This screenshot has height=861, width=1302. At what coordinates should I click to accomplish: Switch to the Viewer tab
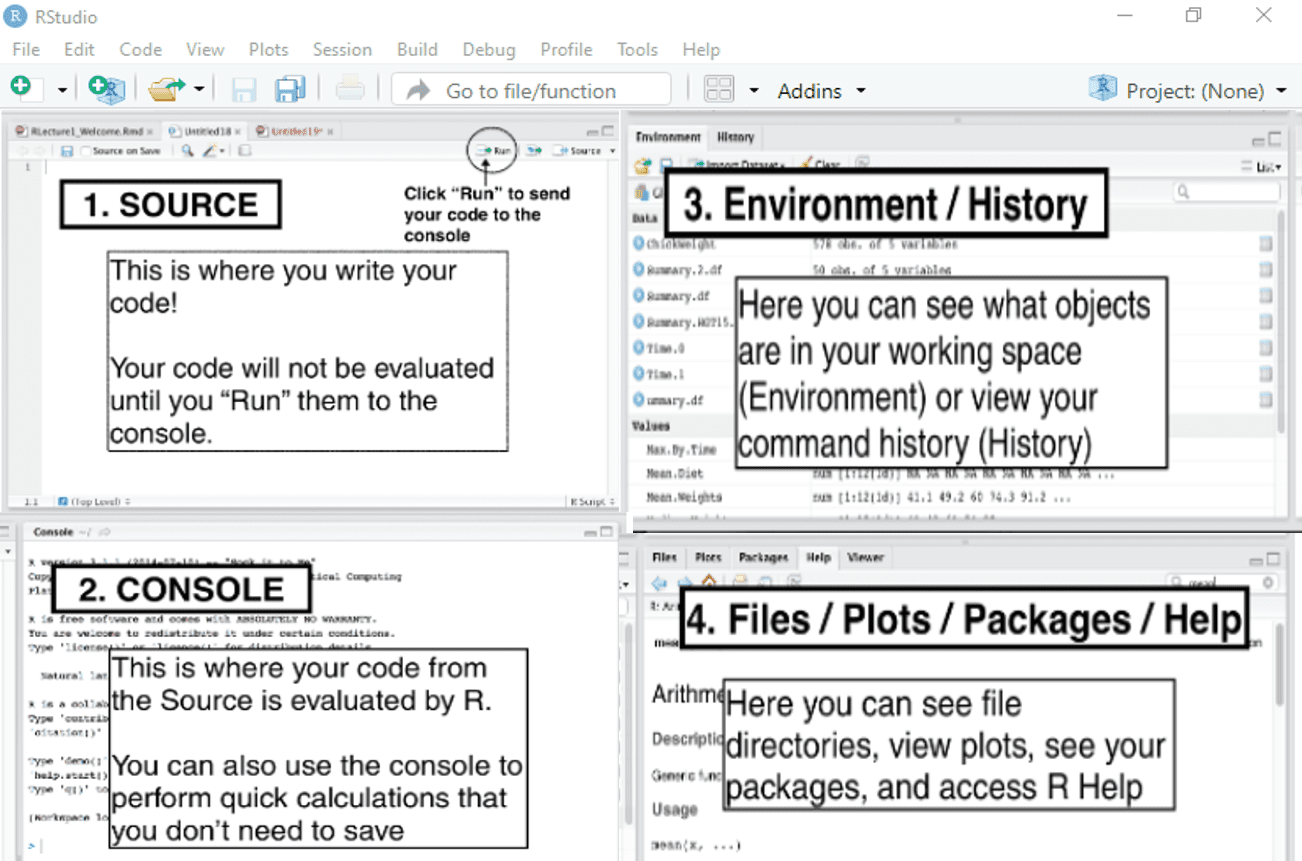click(864, 557)
